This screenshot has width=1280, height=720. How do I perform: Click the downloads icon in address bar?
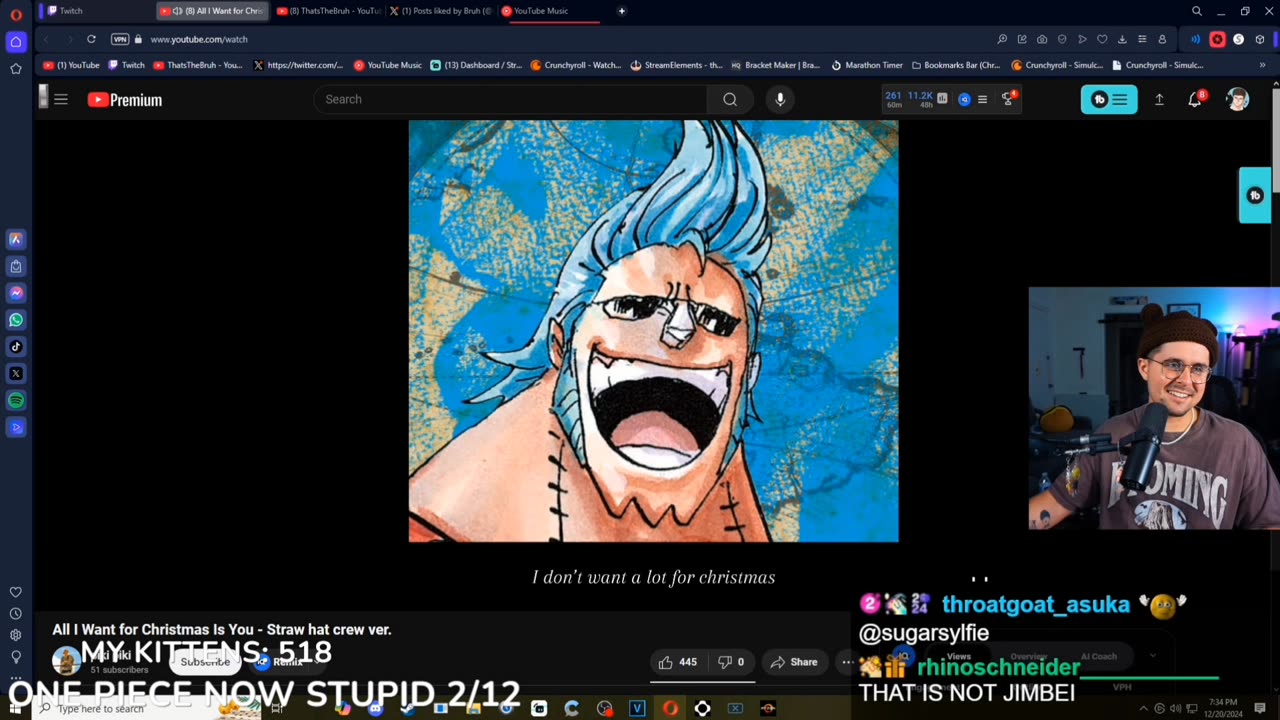pos(1122,39)
